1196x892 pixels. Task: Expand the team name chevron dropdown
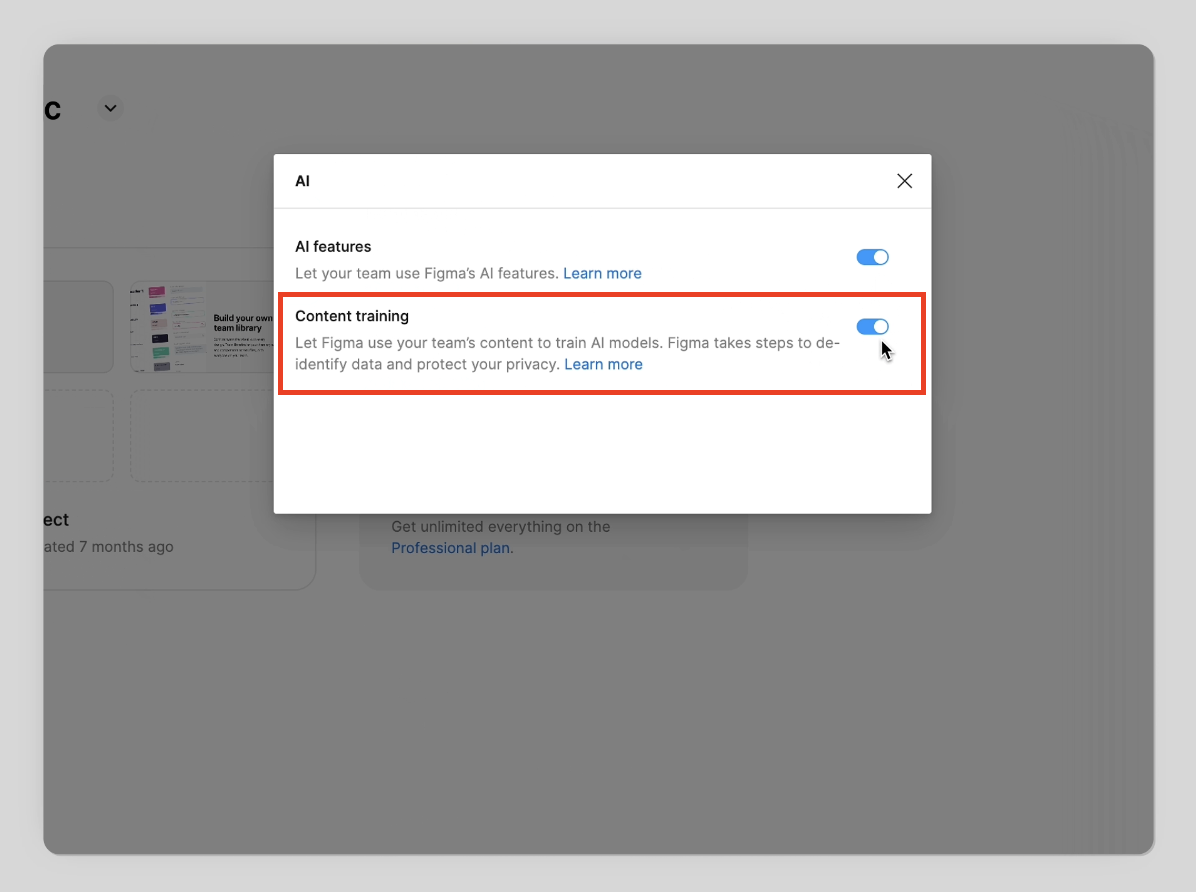click(110, 108)
